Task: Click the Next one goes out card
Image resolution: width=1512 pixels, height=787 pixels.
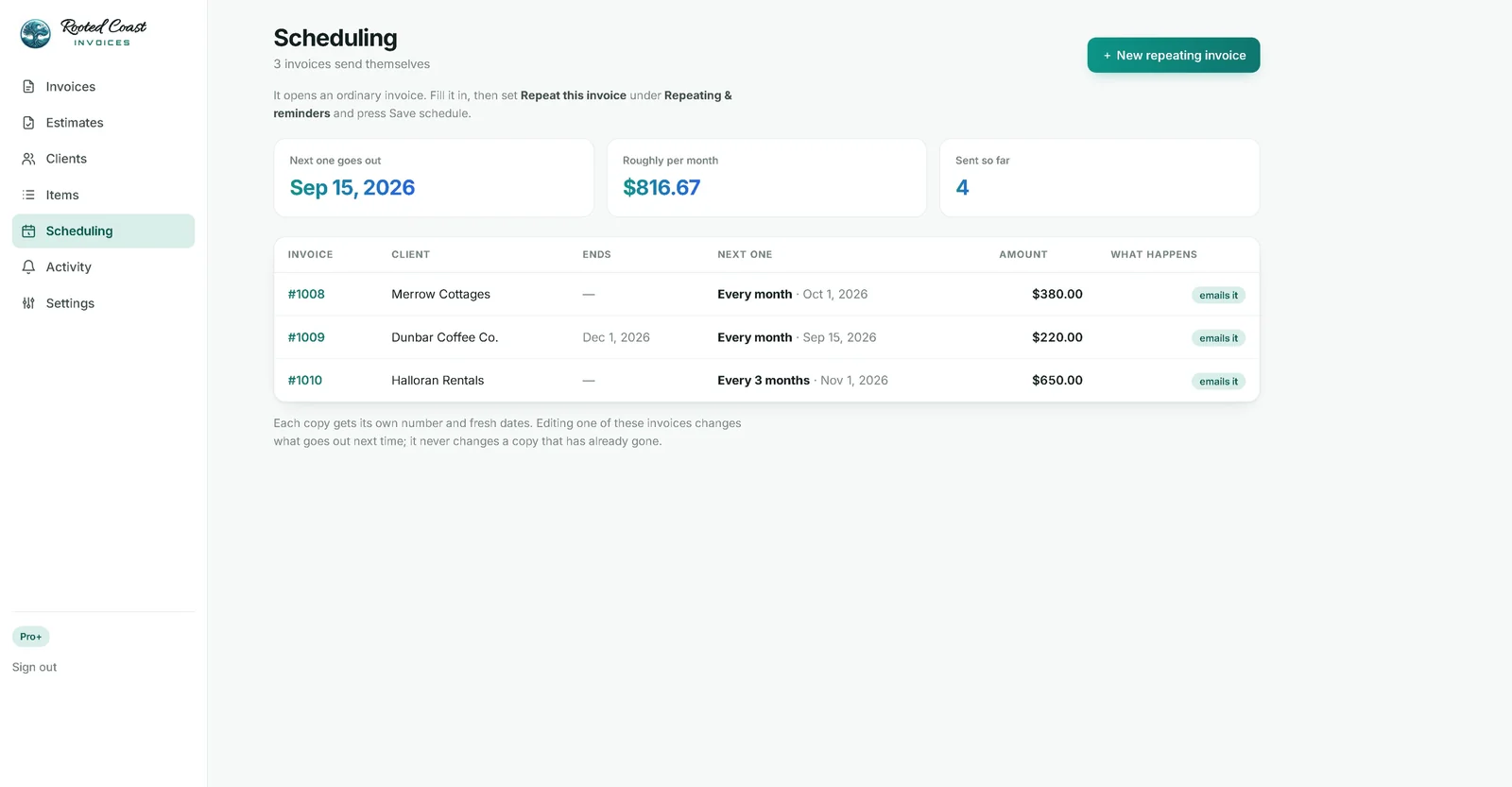Action: click(x=434, y=178)
